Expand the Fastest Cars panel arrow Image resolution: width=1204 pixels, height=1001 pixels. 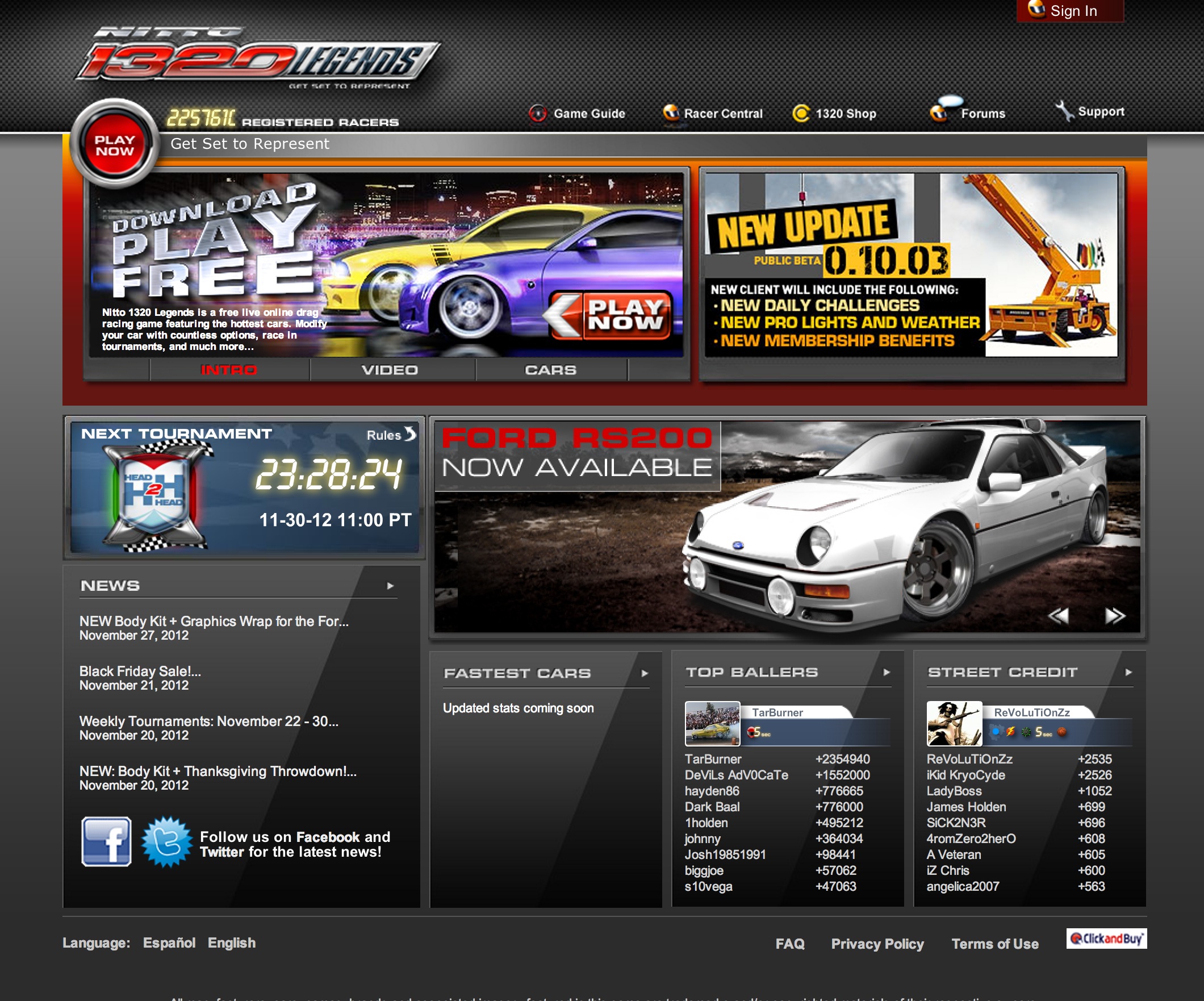(645, 673)
